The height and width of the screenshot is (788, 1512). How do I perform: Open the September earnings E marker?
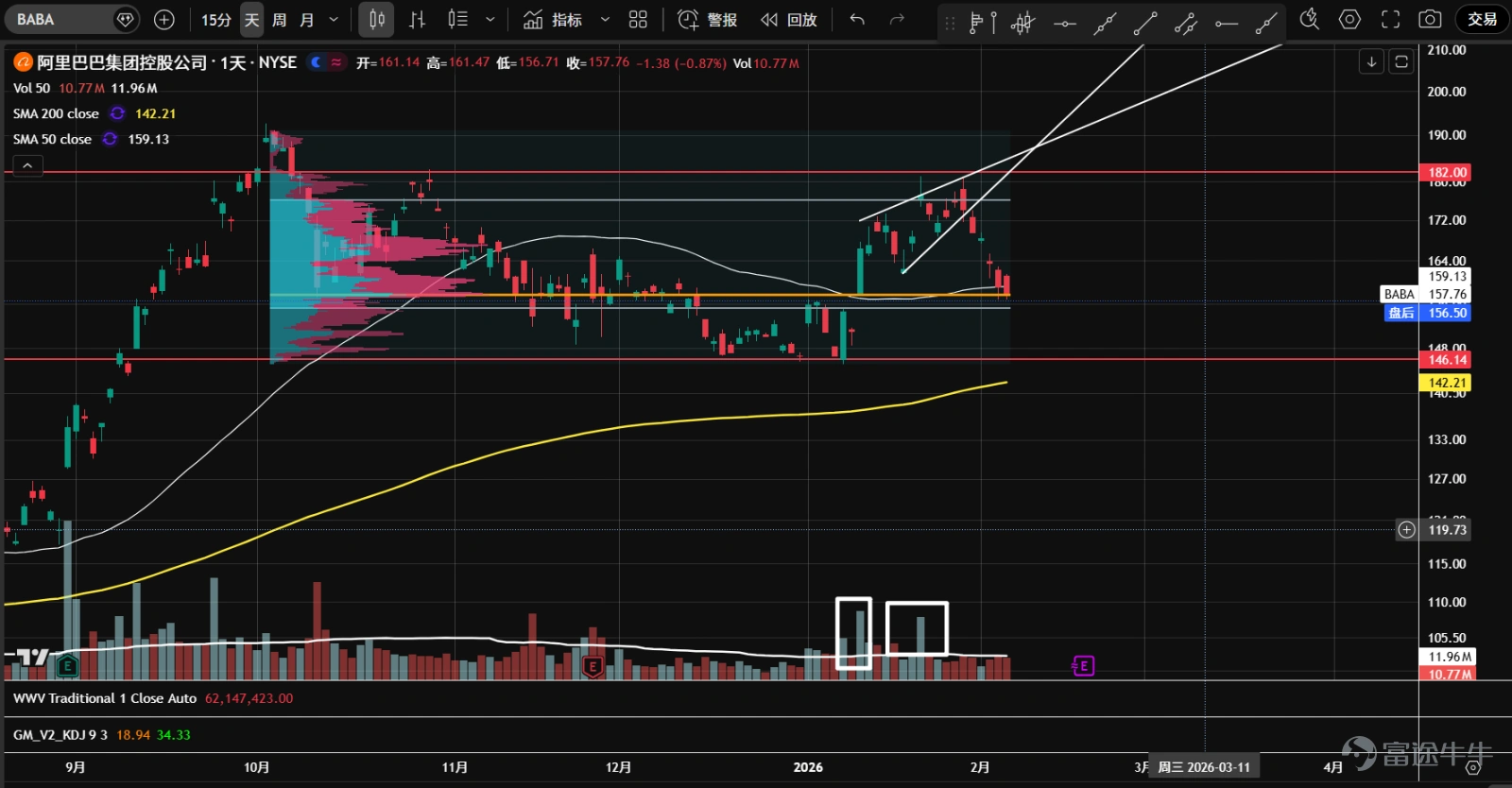click(67, 666)
